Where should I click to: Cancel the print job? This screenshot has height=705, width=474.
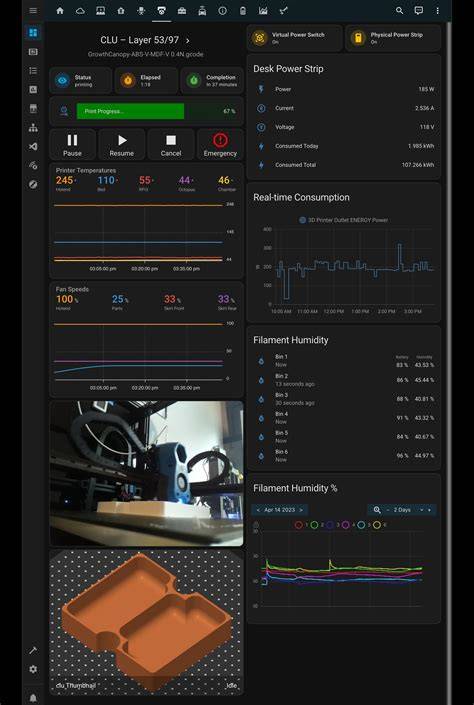[171, 145]
